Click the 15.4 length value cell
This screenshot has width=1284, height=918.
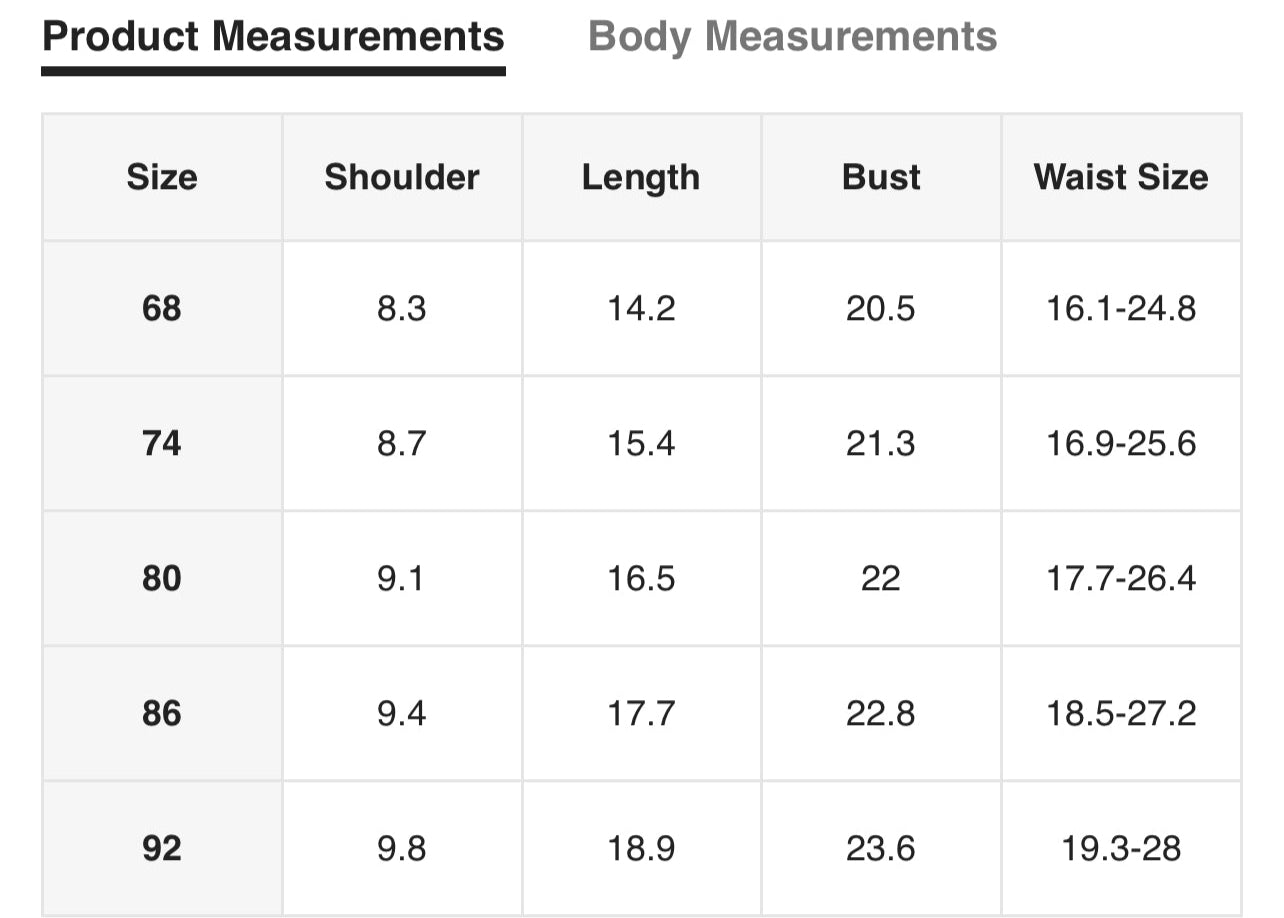(641, 443)
